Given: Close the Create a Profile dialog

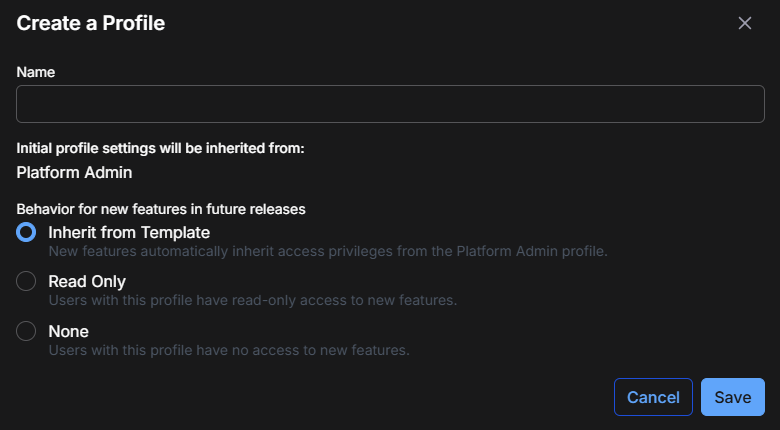Looking at the screenshot, I should click(744, 23).
